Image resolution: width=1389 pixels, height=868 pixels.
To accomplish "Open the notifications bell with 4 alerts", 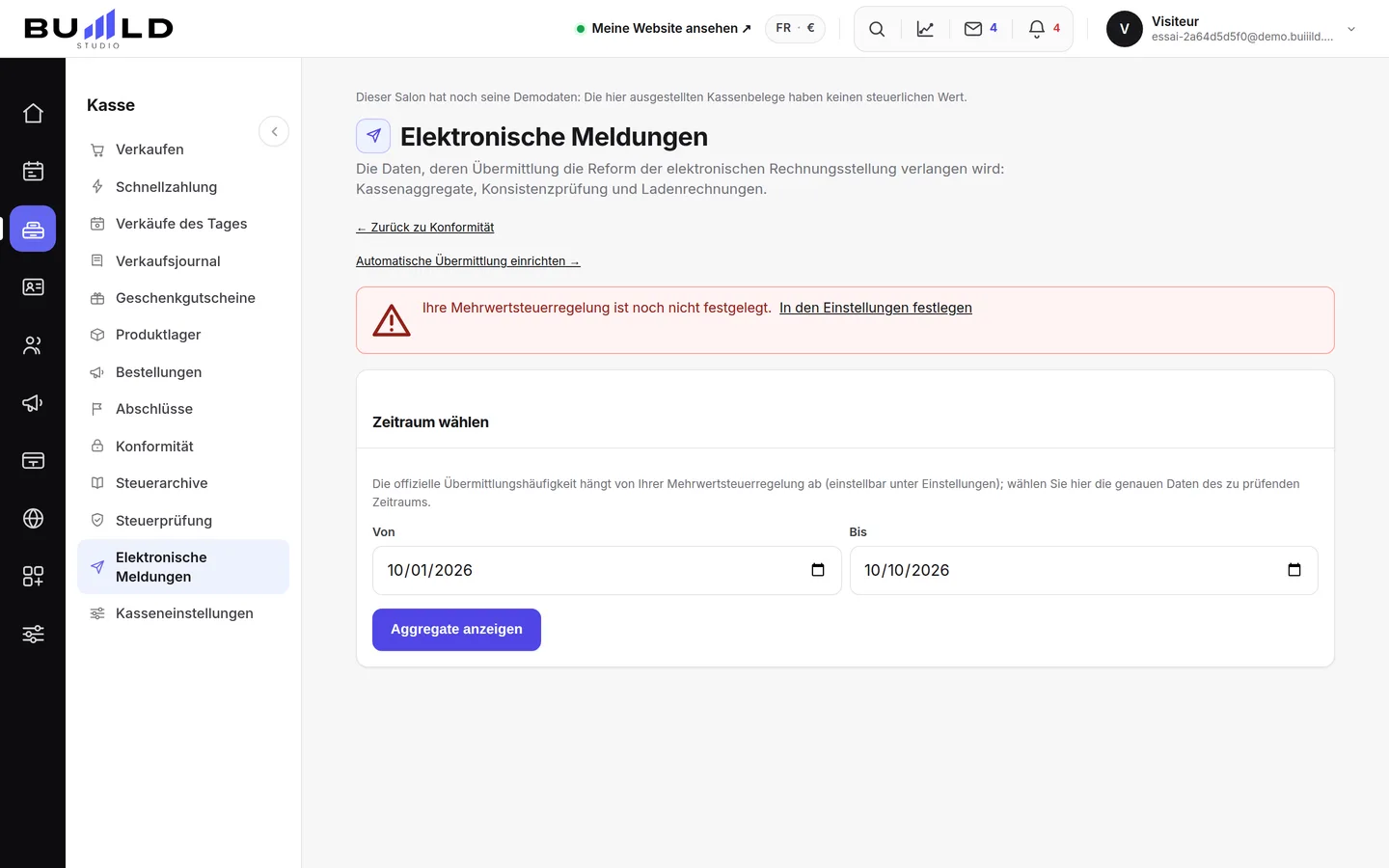I will coord(1045,29).
